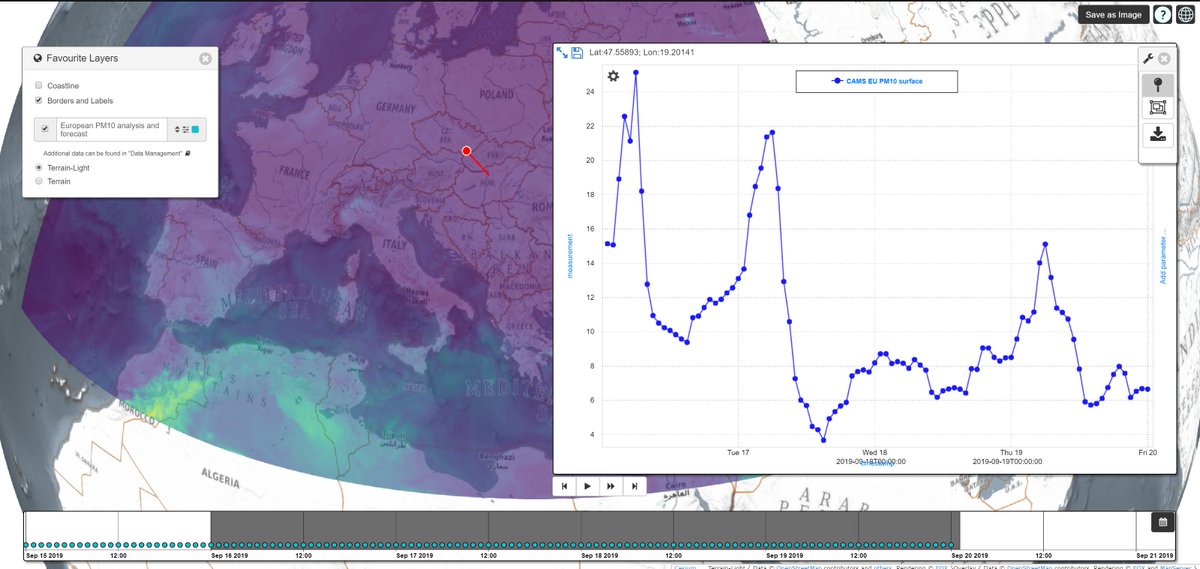Click the red point marker on the map
1200x569 pixels.
tap(466, 151)
